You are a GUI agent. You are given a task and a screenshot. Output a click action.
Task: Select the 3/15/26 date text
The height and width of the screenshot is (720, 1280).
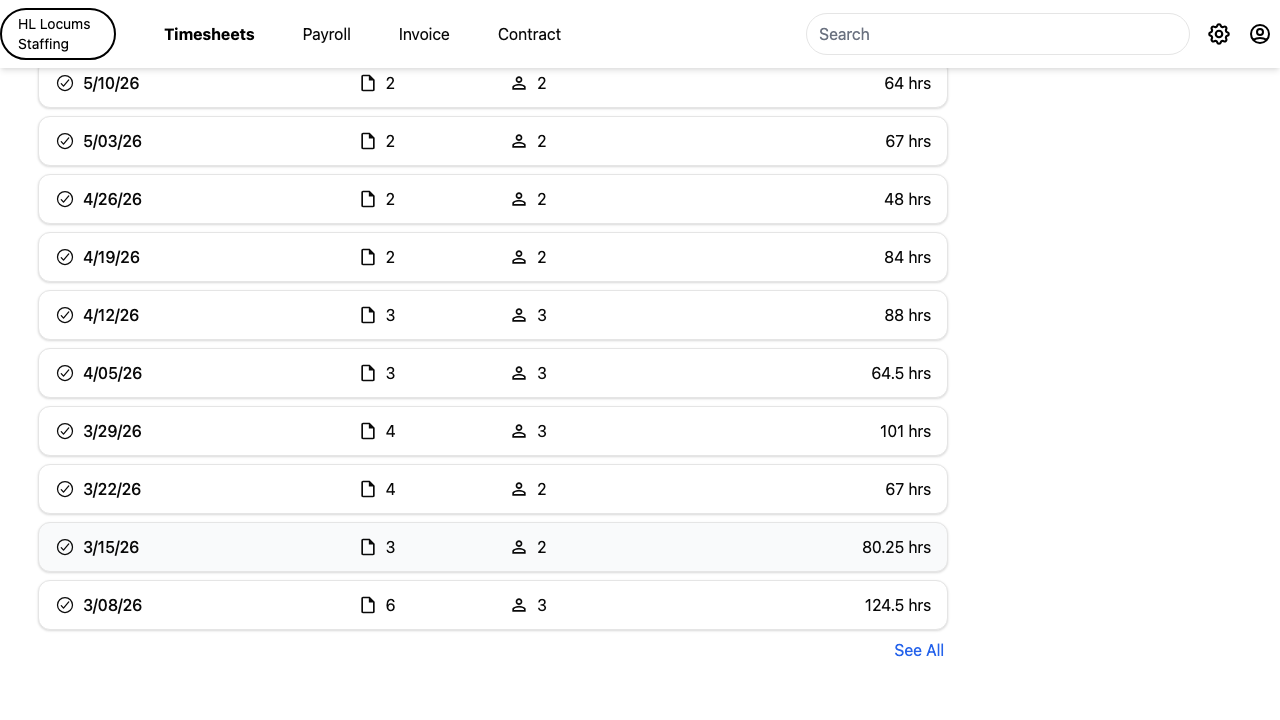pos(112,547)
